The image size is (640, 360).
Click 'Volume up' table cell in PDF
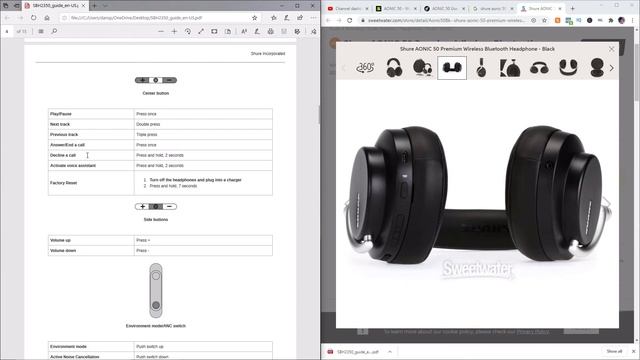point(91,240)
